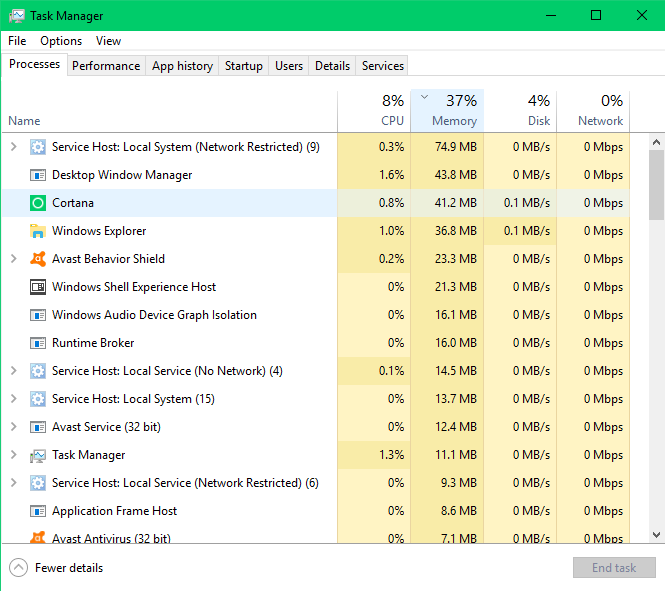Screen dimensions: 665x591
Task: Click the 36.8 MB memory value
Action: (455, 231)
